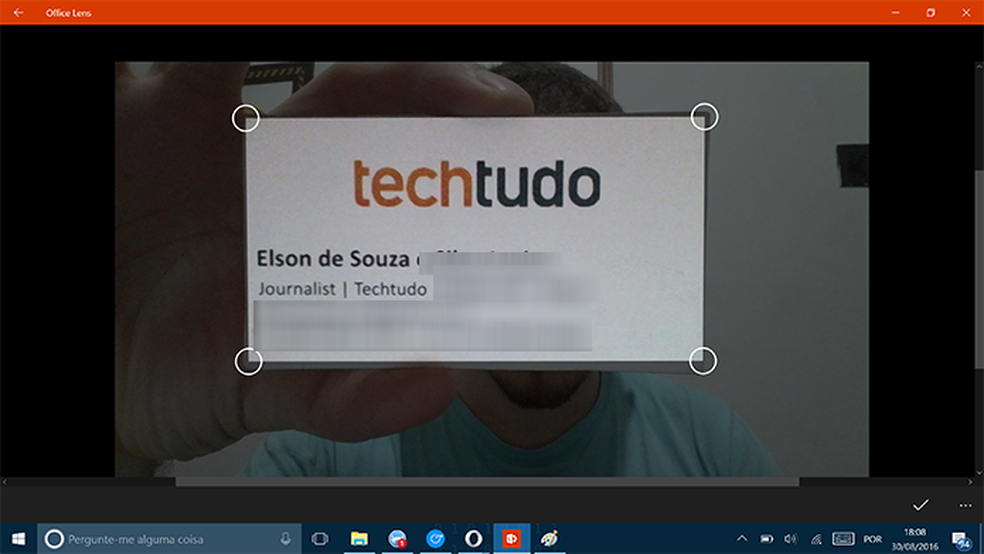Viewport: 984px width, 554px height.
Task: Open Opera browser from the taskbar
Action: (x=473, y=539)
